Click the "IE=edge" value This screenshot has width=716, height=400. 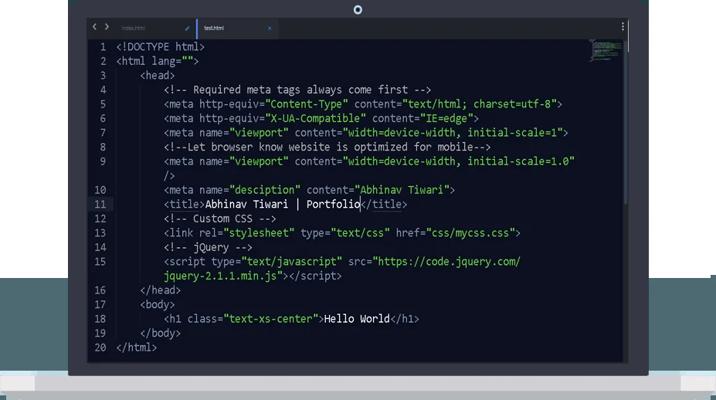[446, 118]
